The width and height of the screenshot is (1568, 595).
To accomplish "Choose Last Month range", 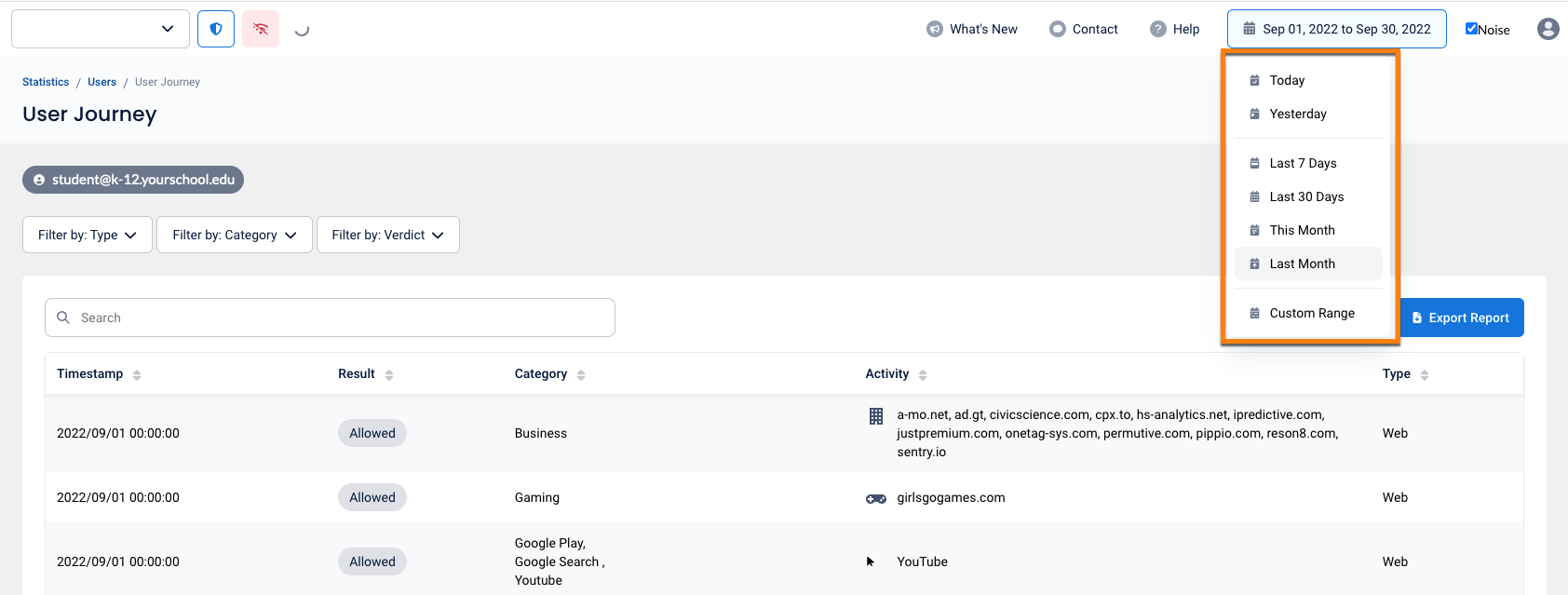I will (x=1308, y=264).
